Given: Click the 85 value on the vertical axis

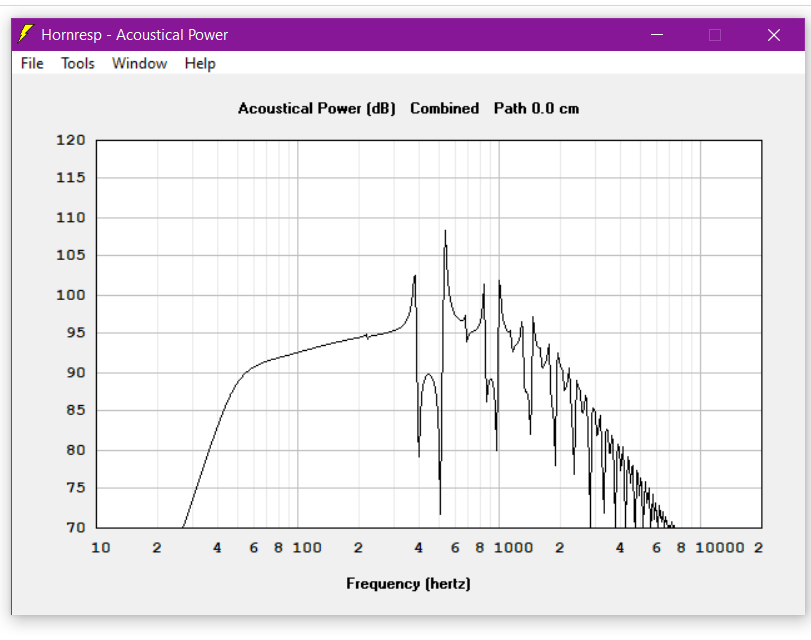Looking at the screenshot, I should [76, 410].
